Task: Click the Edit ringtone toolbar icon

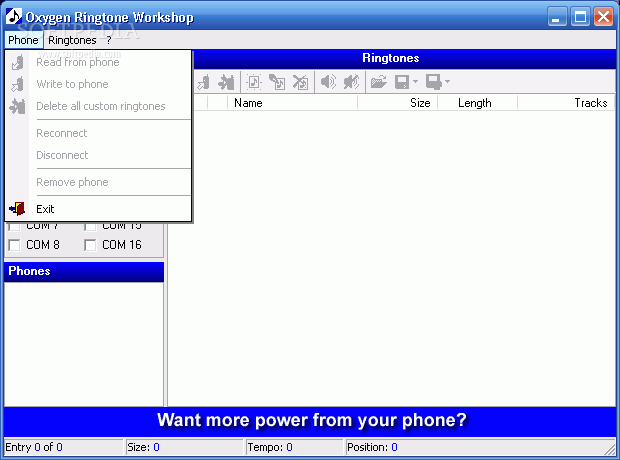Action: pyautogui.click(x=277, y=82)
